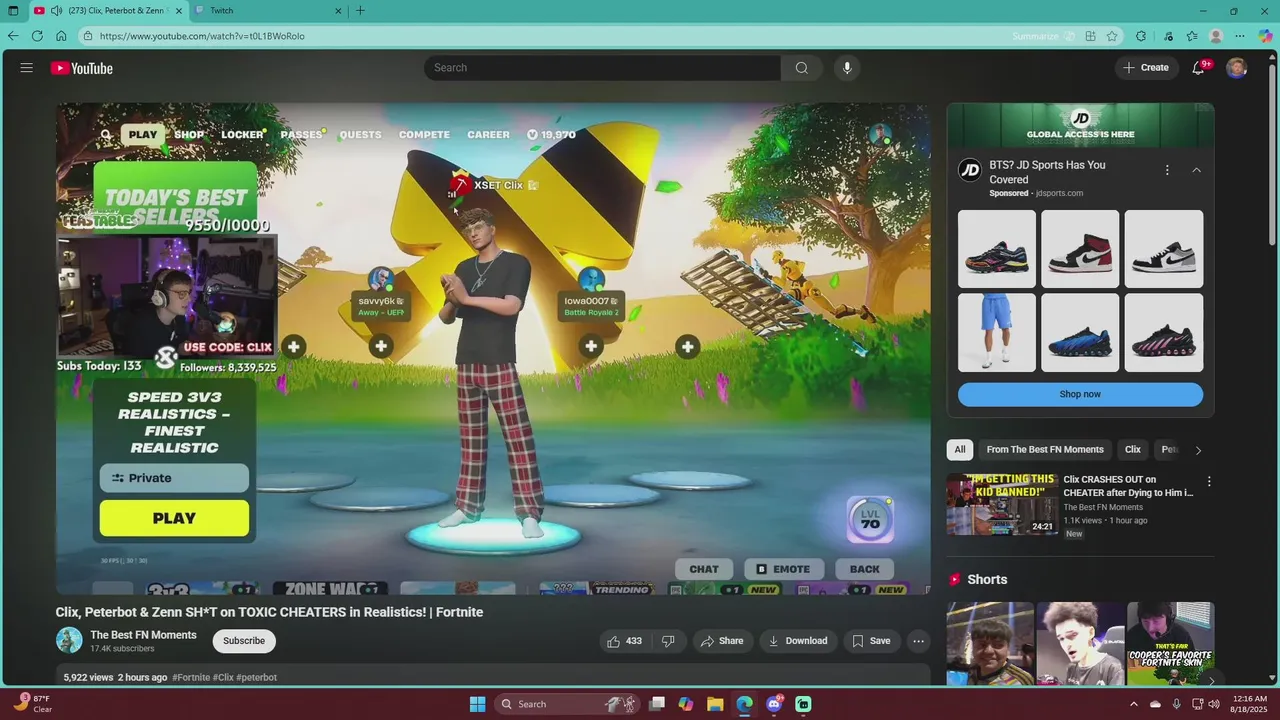The height and width of the screenshot is (720, 1280).
Task: Start voice search with the microphone
Action: (x=847, y=68)
